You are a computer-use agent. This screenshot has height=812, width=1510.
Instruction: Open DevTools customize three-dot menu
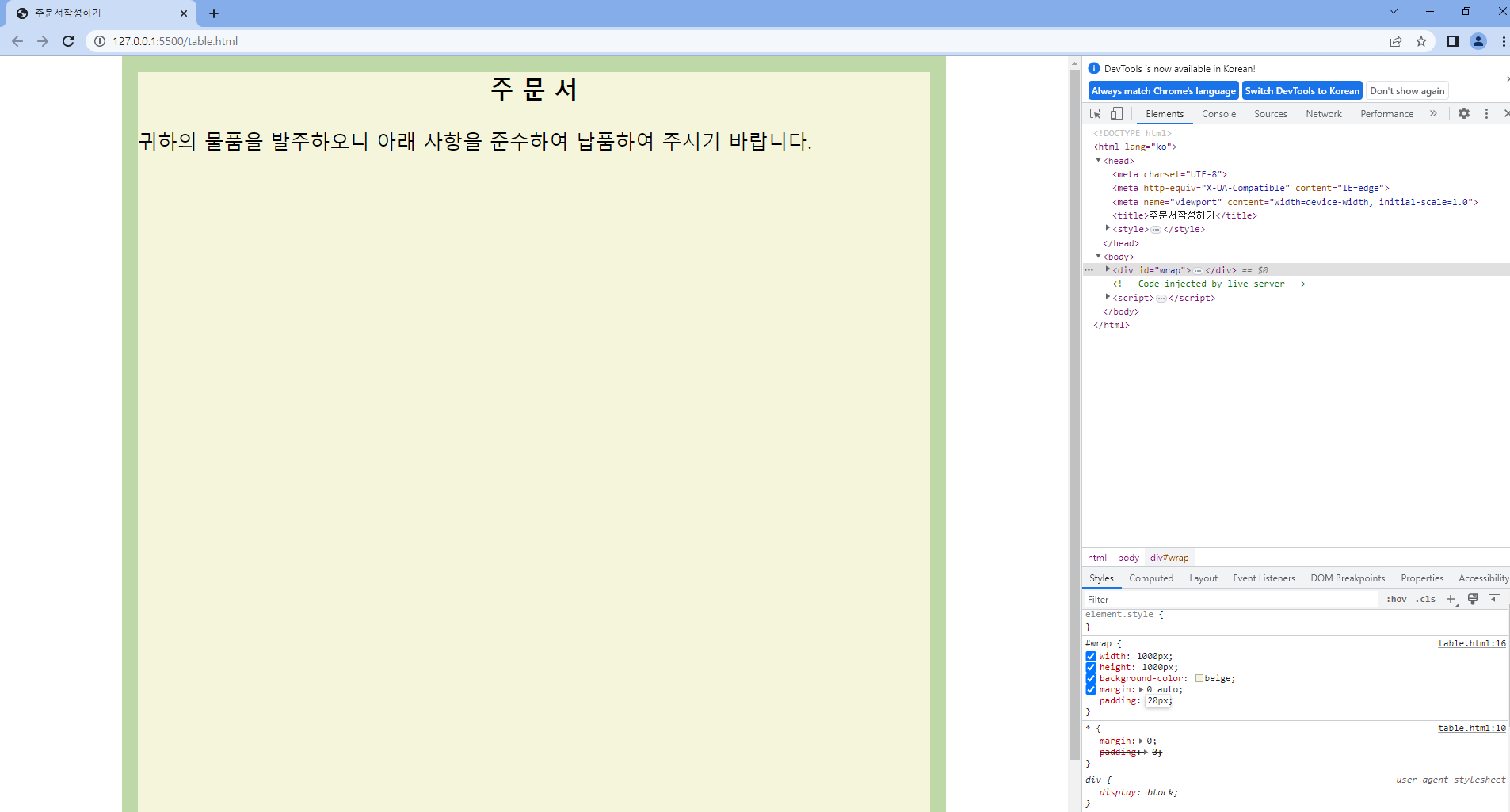click(1486, 114)
